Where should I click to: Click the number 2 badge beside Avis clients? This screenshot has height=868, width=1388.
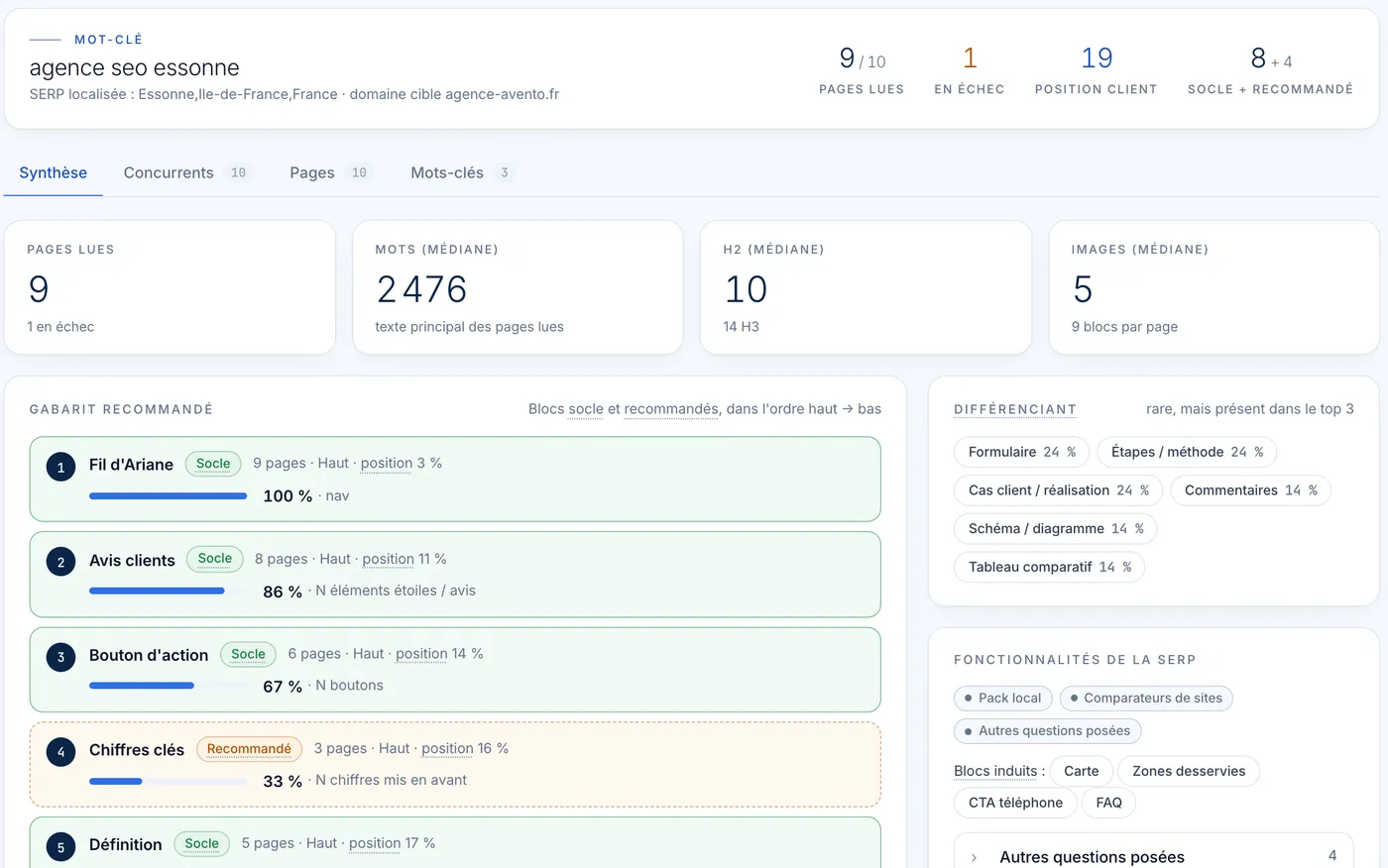(60, 563)
